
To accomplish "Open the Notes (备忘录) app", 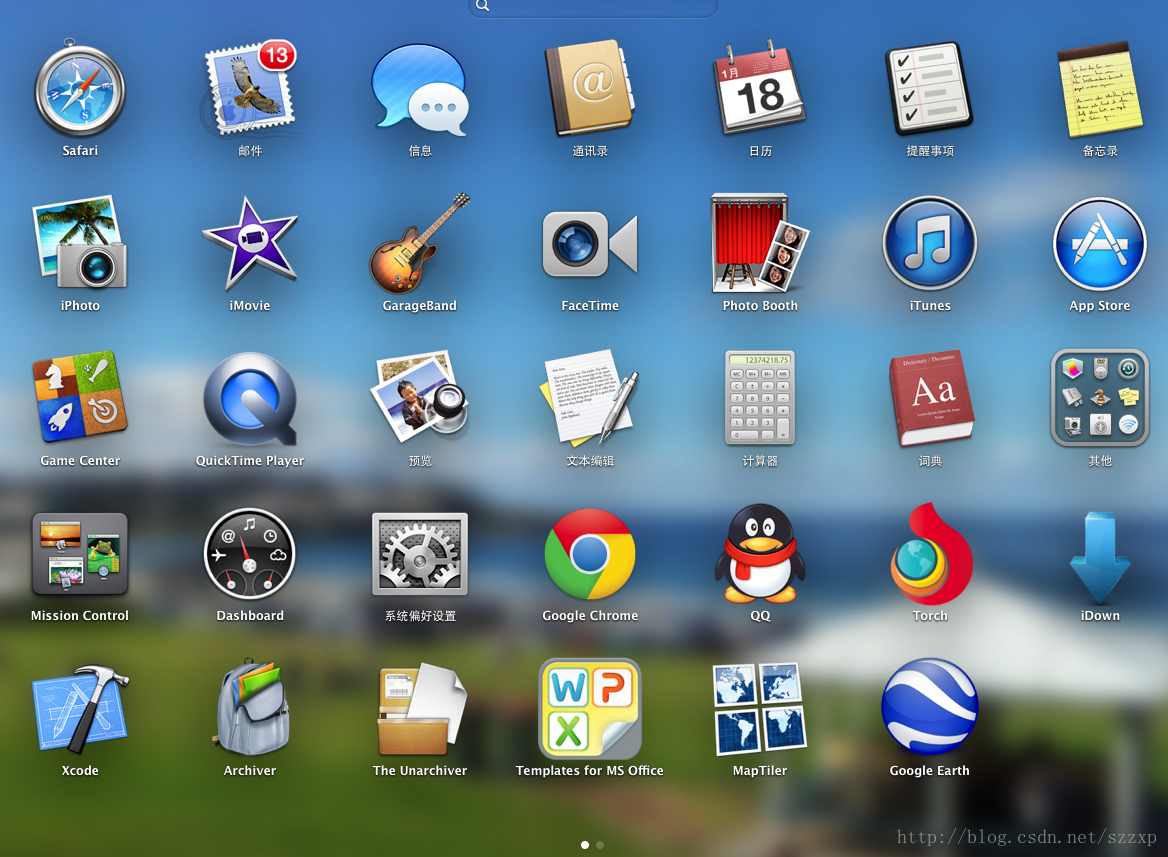I will point(1099,89).
